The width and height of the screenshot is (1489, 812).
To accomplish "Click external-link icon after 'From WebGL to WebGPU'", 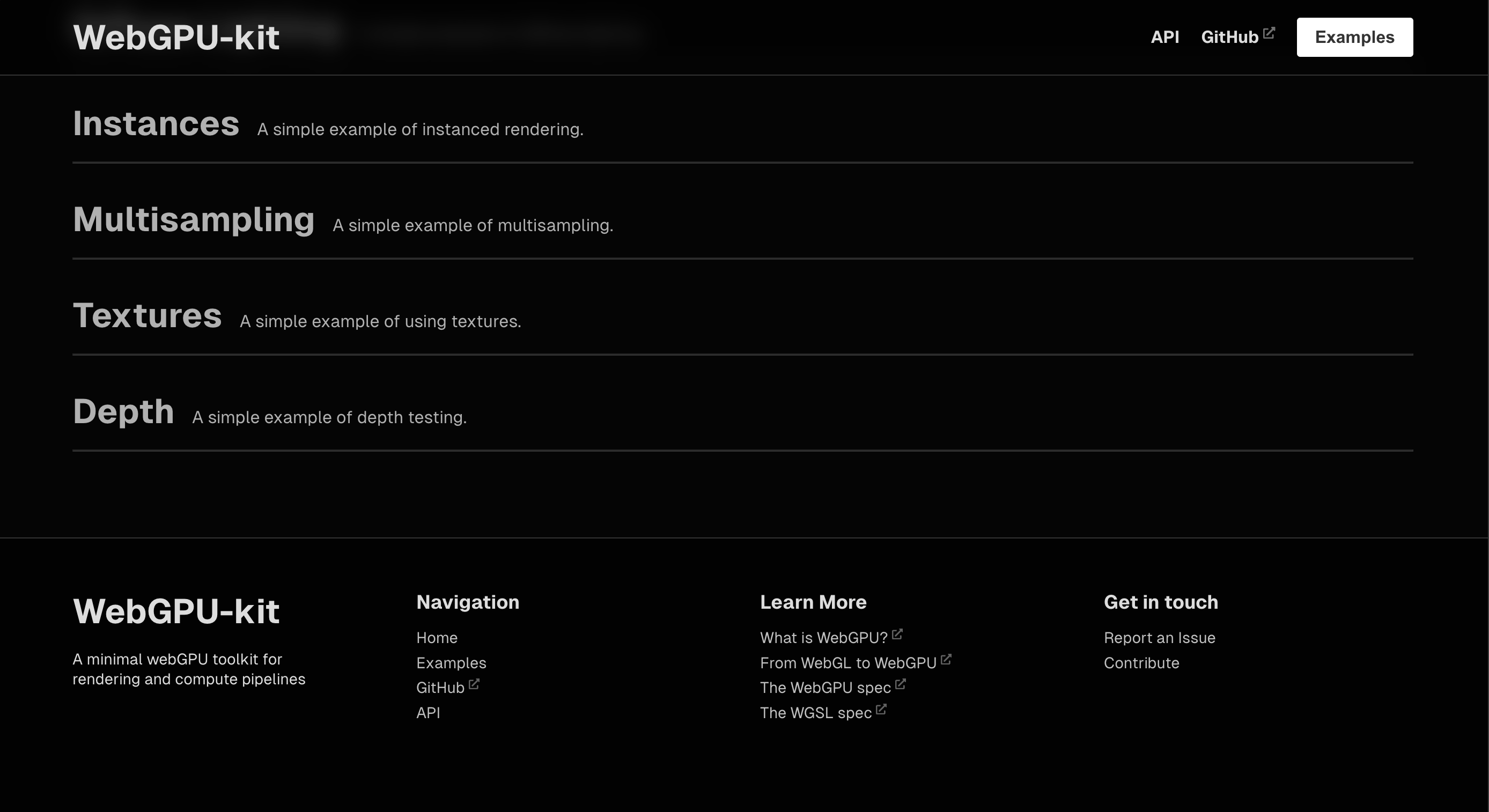I will 946,659.
